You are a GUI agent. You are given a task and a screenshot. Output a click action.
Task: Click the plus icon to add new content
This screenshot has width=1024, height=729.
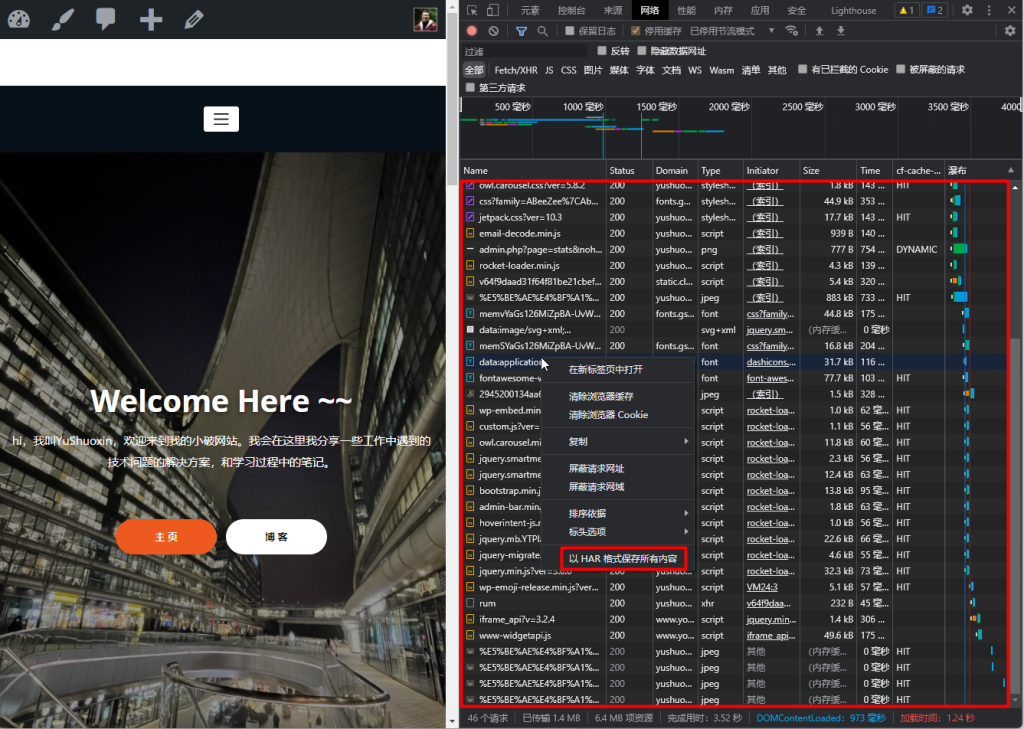coord(151,19)
